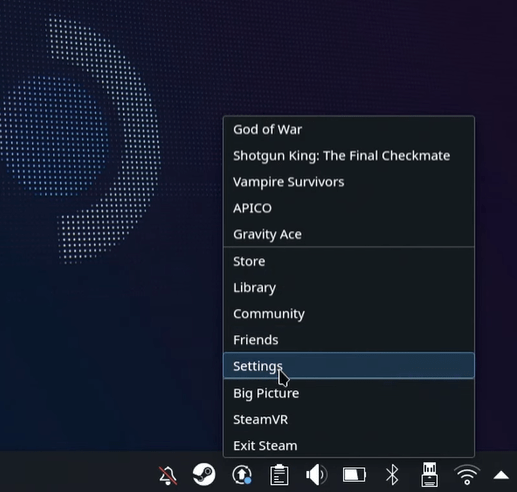Viewport: 517px width, 492px height.
Task: Open the audio volume tray icon
Action: 316,474
